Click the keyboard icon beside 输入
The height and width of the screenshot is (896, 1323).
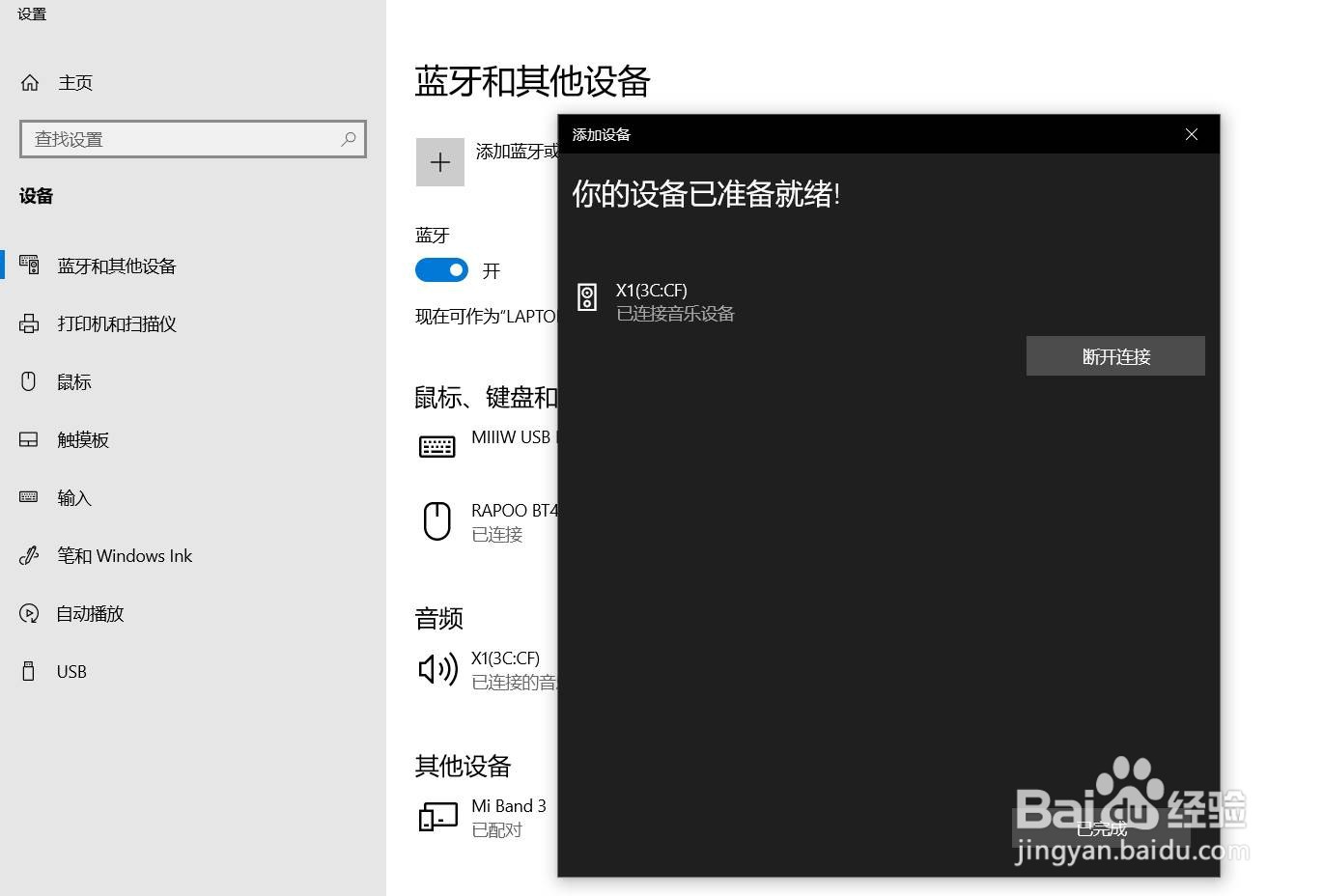pyautogui.click(x=29, y=497)
